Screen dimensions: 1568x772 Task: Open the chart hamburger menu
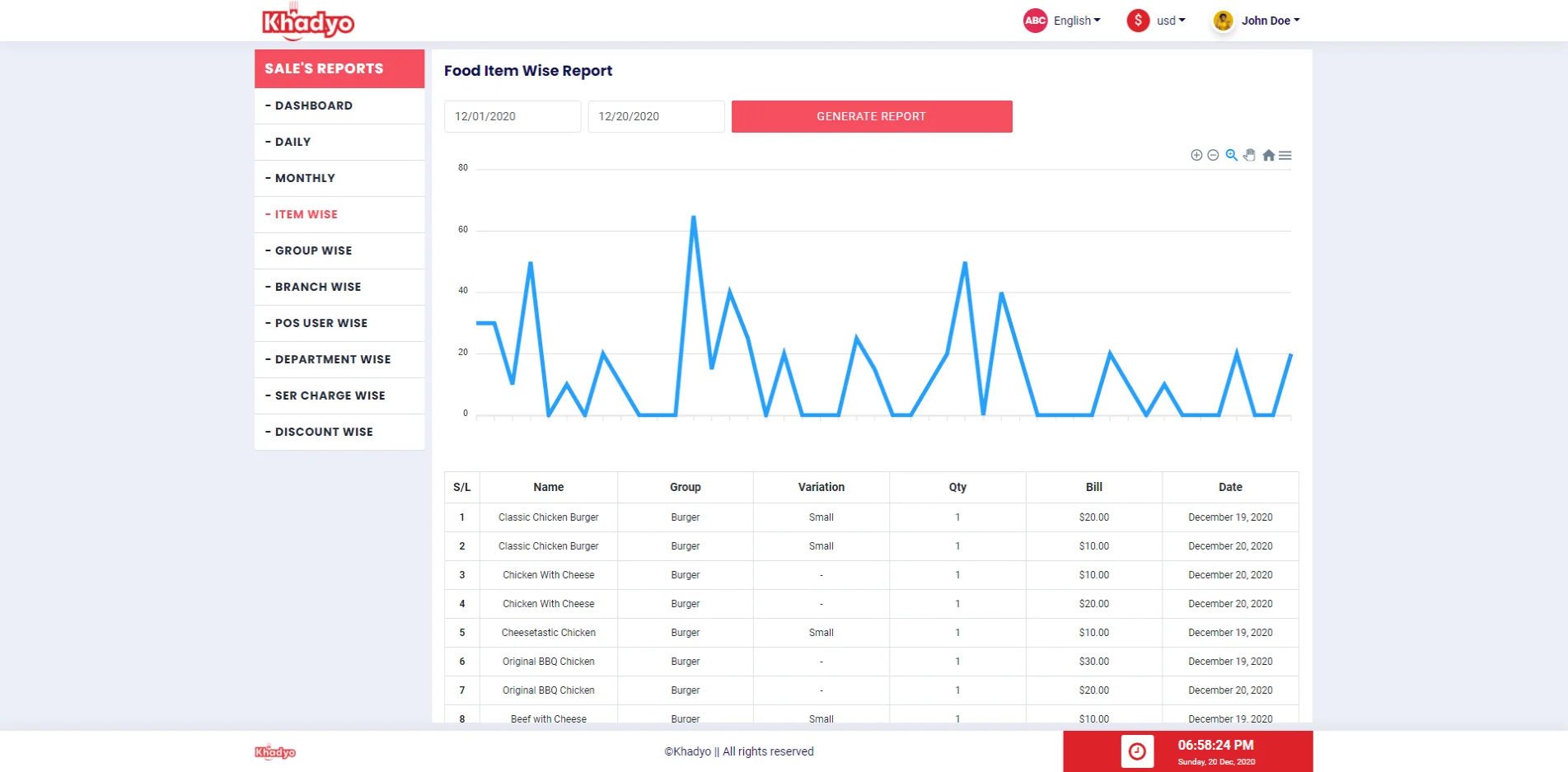pyautogui.click(x=1285, y=155)
